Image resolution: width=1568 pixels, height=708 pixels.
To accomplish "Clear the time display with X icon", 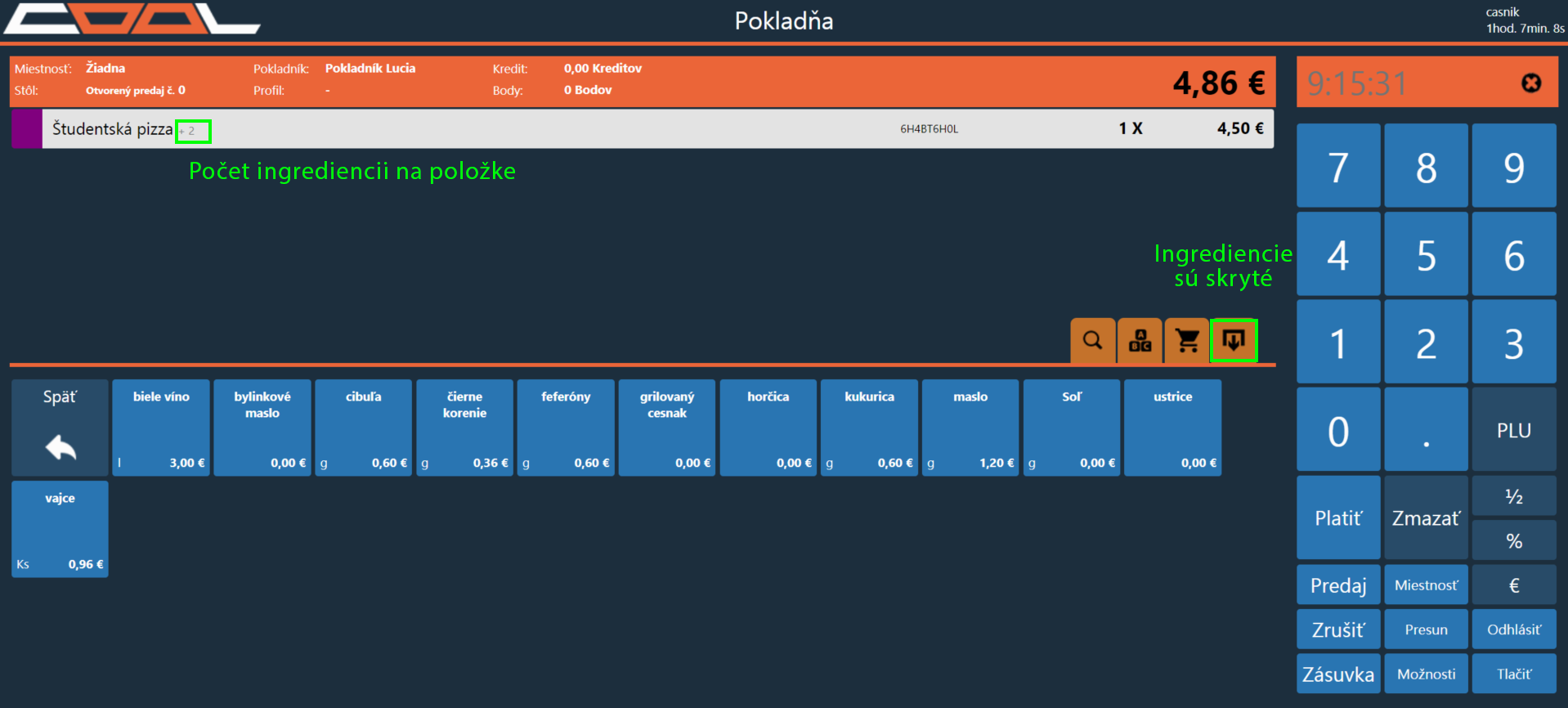I will tap(1530, 83).
